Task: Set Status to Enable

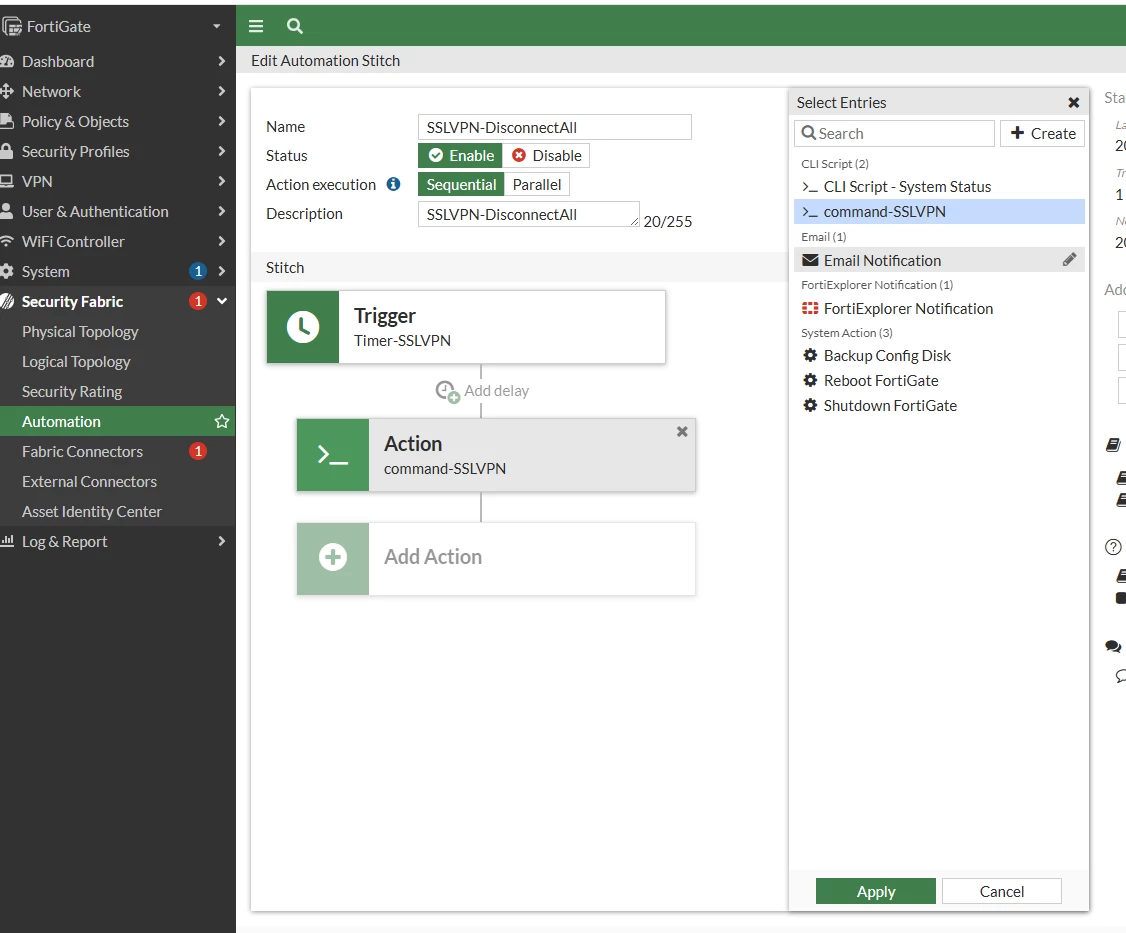Action: (x=461, y=156)
